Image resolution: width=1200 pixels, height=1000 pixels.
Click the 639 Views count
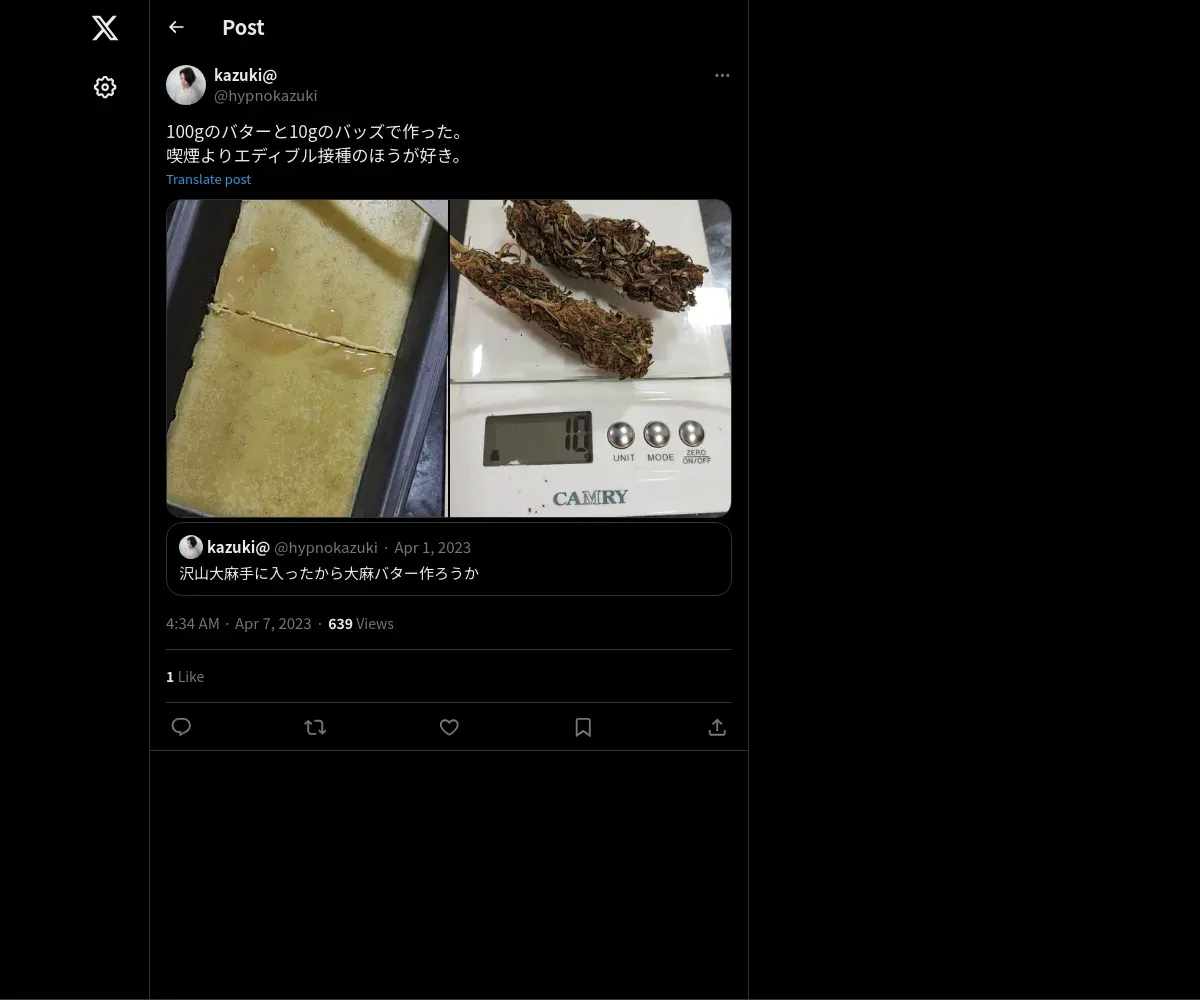pyautogui.click(x=361, y=623)
